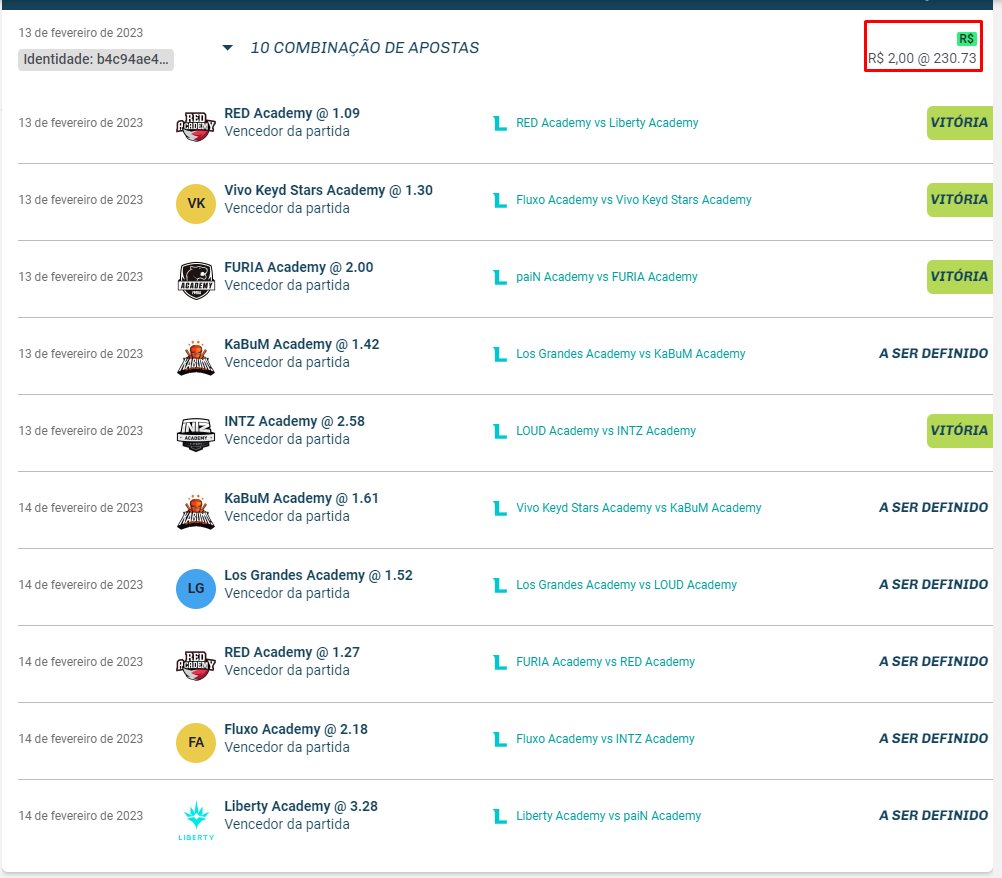Click League icon beside Fluxo vs INTZ
1002x878 pixels.
point(500,739)
